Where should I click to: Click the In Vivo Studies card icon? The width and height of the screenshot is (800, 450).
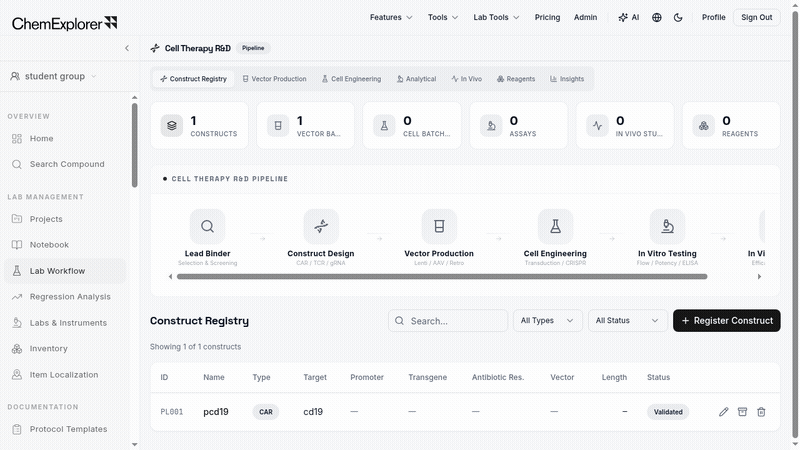[x=597, y=126]
